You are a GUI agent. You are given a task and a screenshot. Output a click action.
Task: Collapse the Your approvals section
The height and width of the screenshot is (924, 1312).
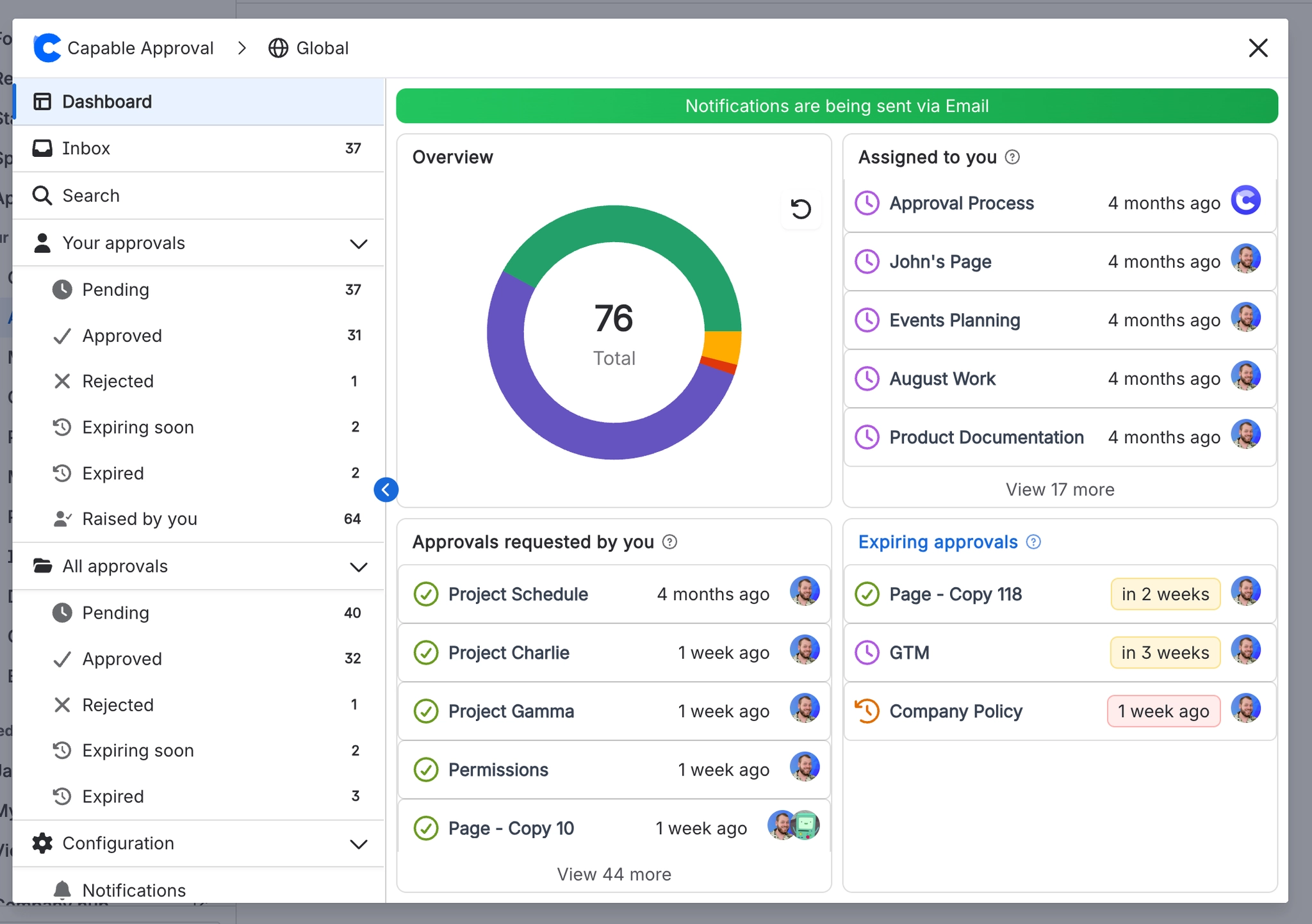[x=359, y=243]
